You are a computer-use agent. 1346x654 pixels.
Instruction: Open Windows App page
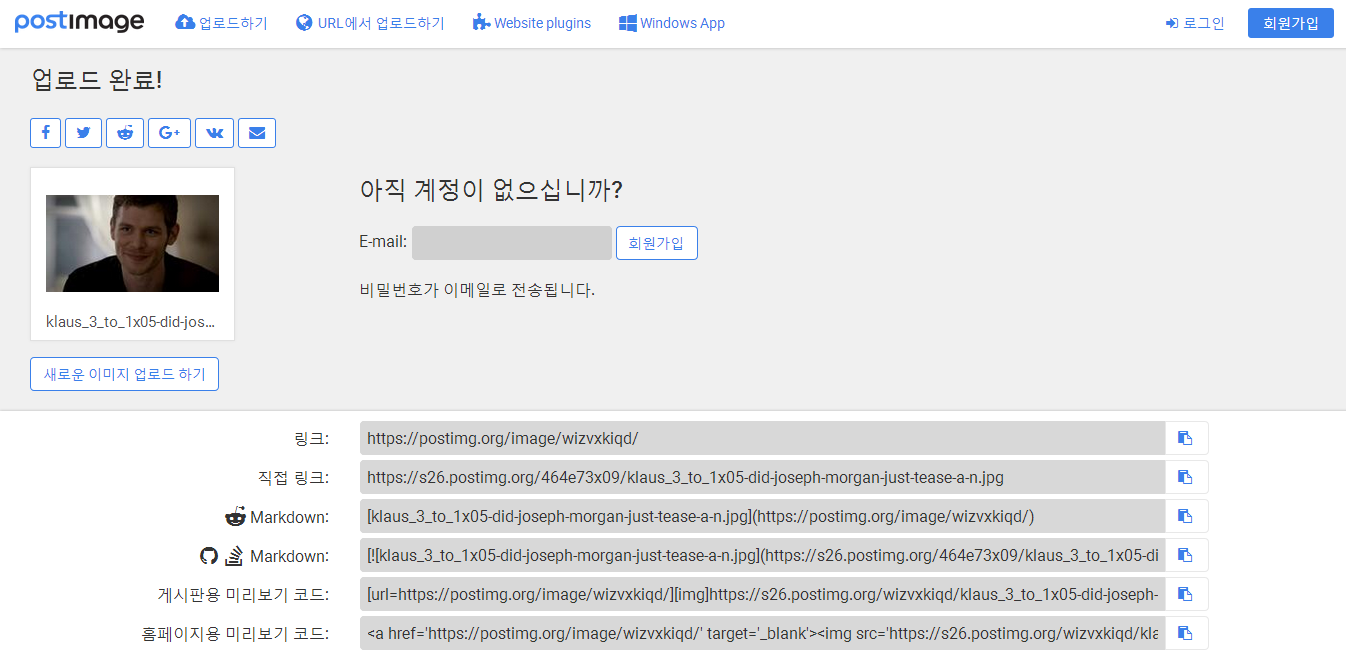click(x=672, y=23)
